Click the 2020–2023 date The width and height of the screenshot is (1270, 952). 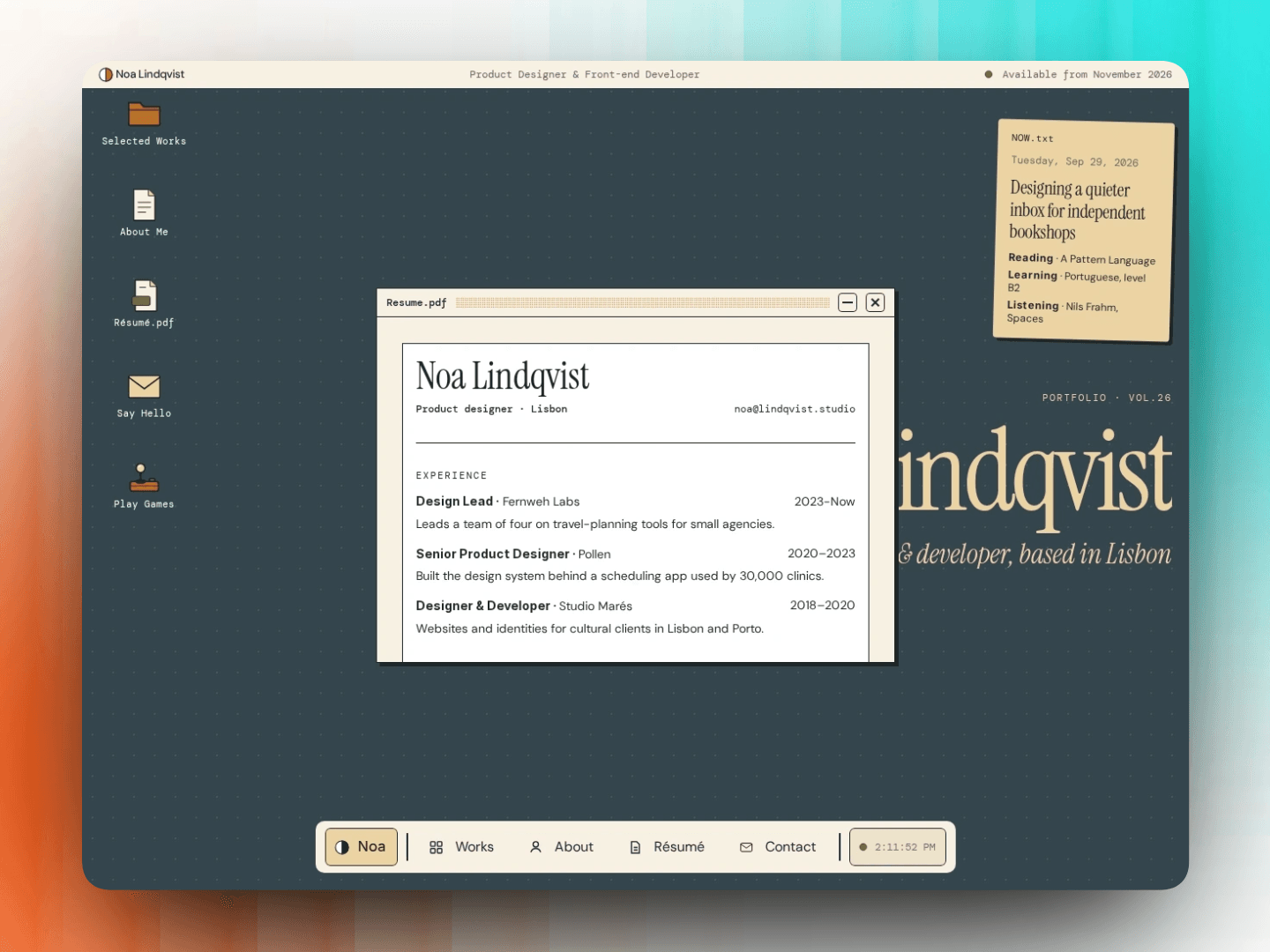[821, 554]
